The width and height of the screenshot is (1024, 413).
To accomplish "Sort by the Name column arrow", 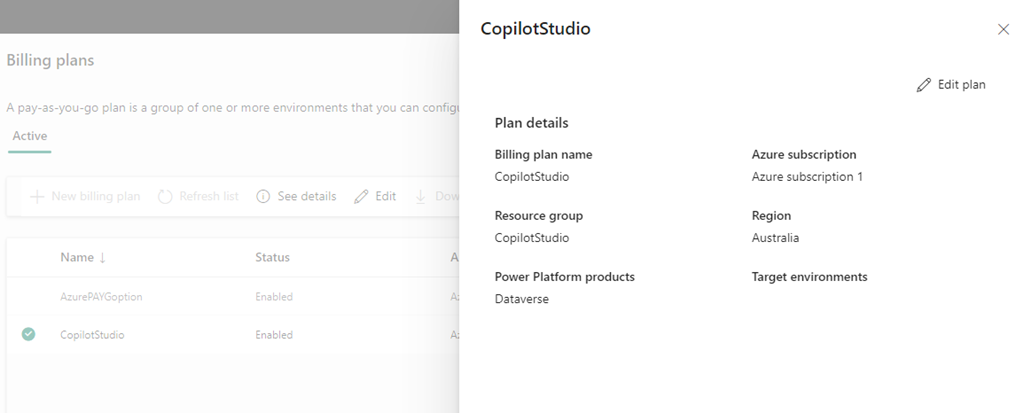I will (x=102, y=258).
